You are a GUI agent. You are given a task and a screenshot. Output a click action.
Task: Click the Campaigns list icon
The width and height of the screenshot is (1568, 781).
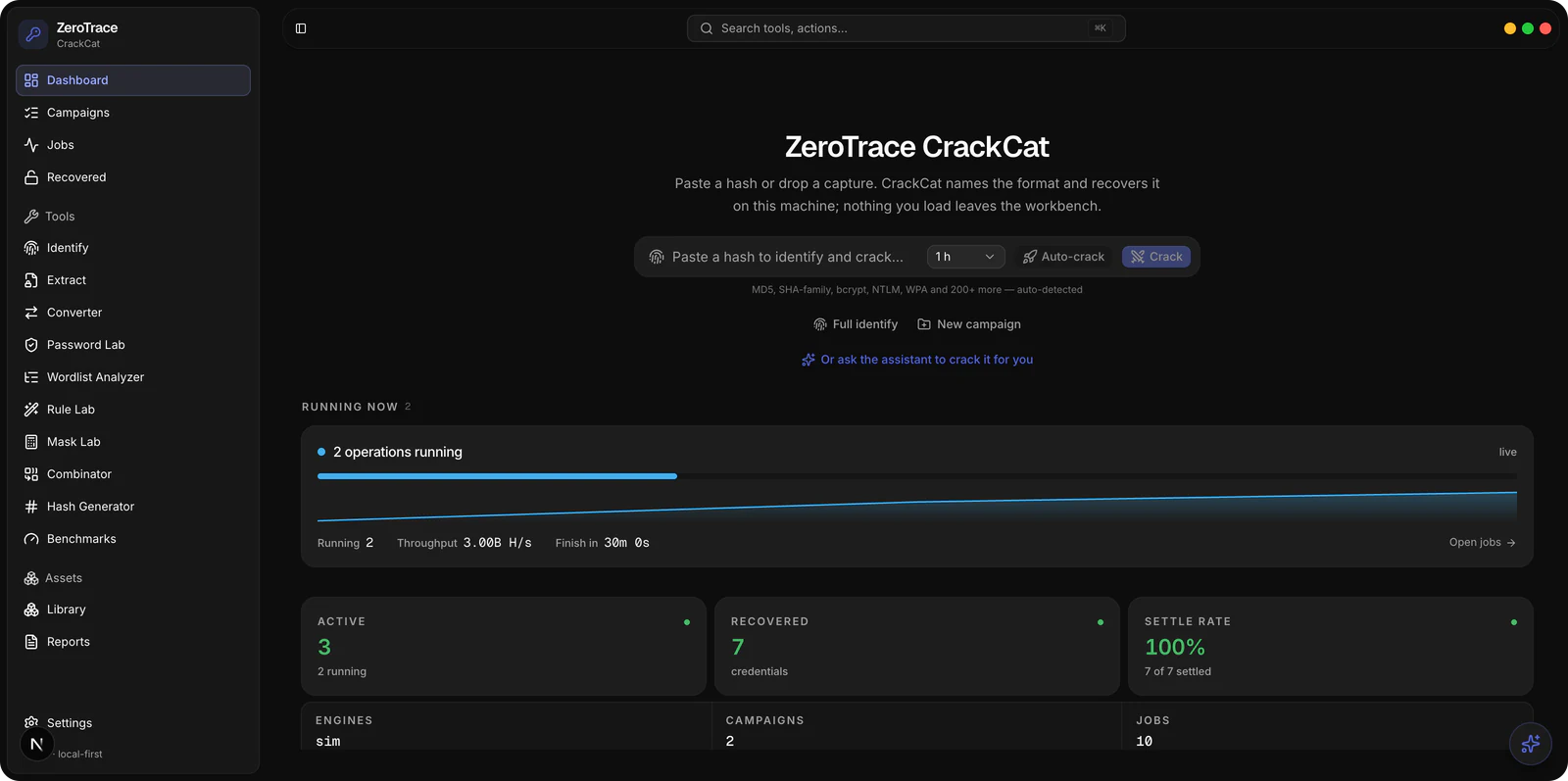(x=31, y=113)
